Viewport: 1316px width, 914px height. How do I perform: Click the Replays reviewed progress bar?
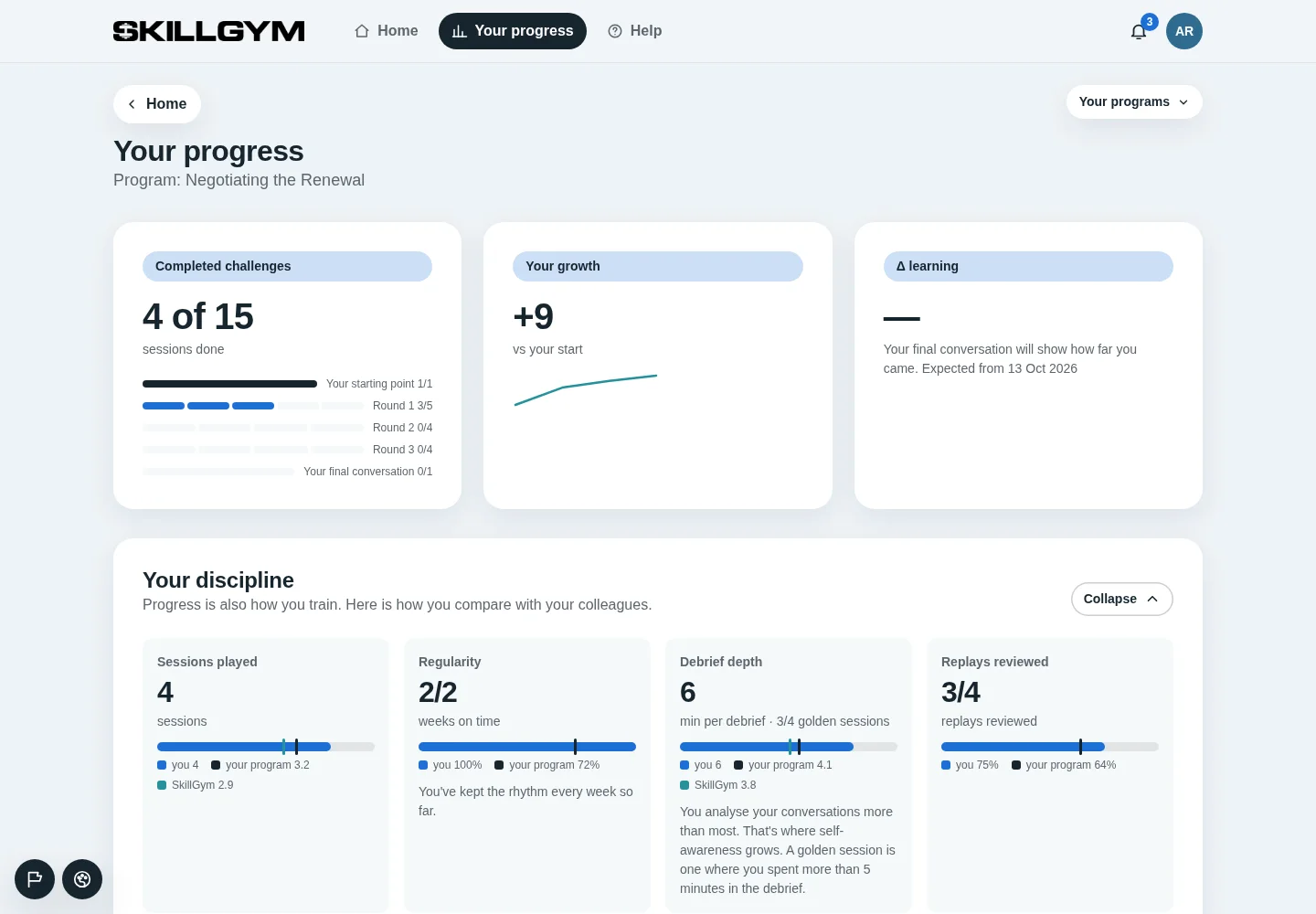click(1050, 747)
